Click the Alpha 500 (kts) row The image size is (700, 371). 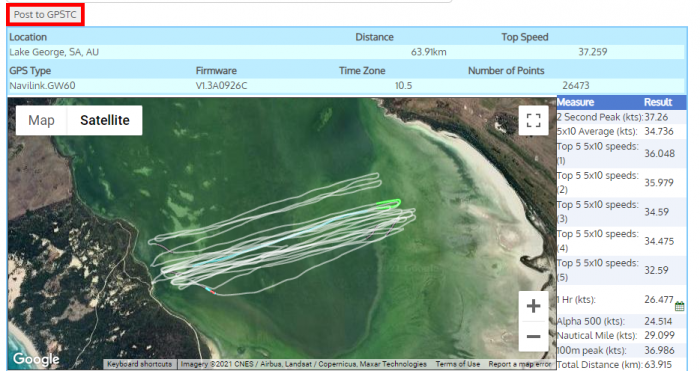[x=621, y=321]
